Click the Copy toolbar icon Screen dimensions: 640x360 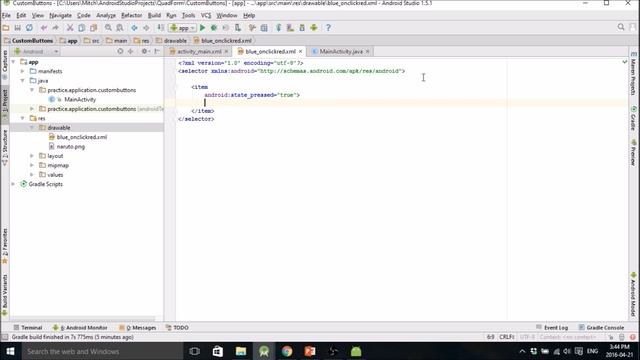(x=82, y=28)
